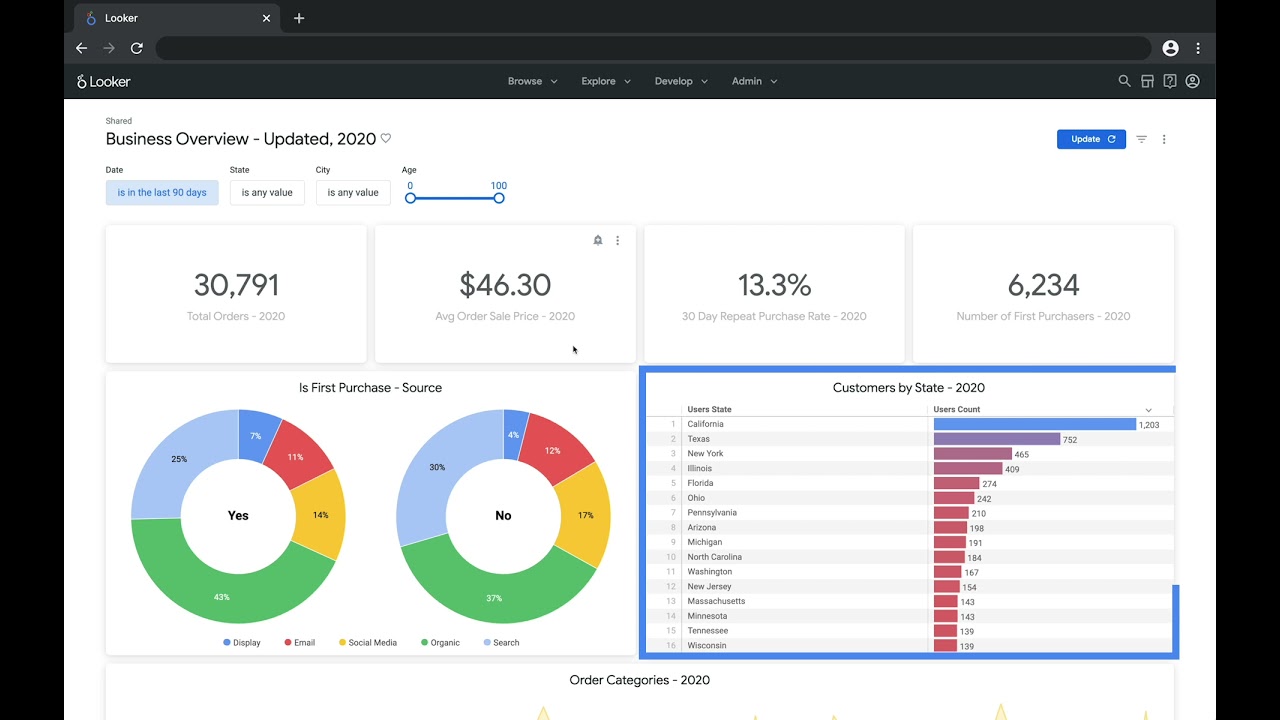The height and width of the screenshot is (720, 1280).
Task: Click the 11% Email slice in Yes donut
Action: [296, 455]
